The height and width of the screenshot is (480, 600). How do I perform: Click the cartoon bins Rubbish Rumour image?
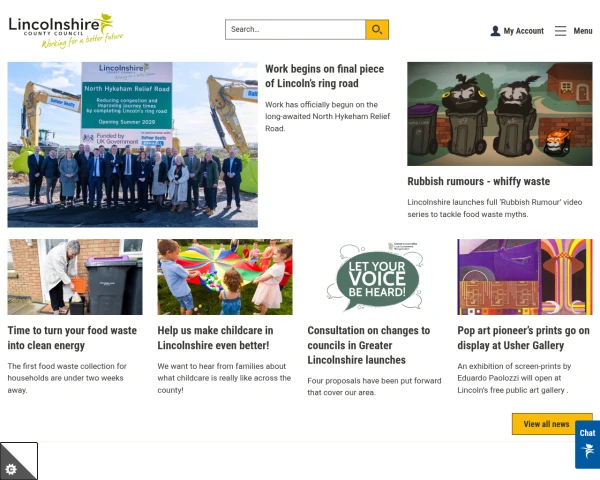coord(500,114)
